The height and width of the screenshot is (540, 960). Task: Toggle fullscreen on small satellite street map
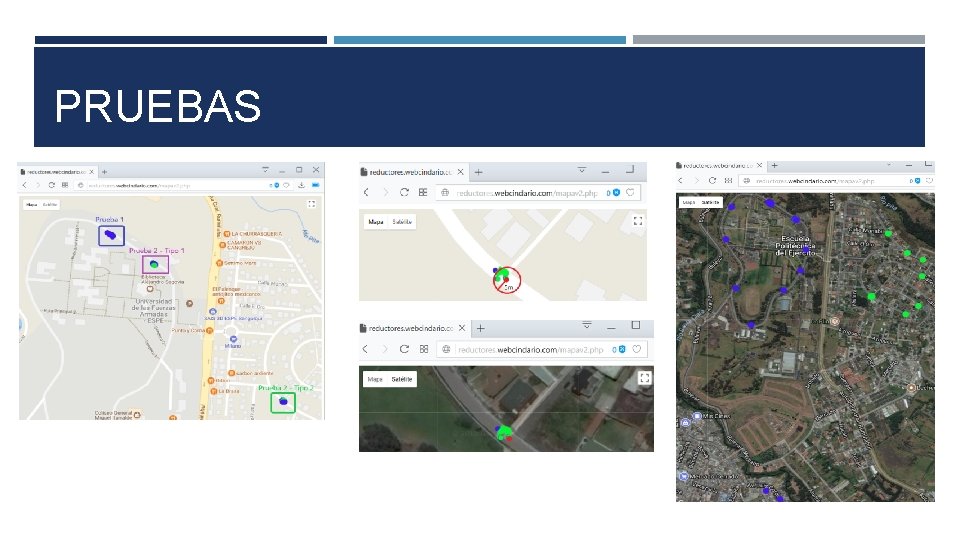(x=644, y=378)
